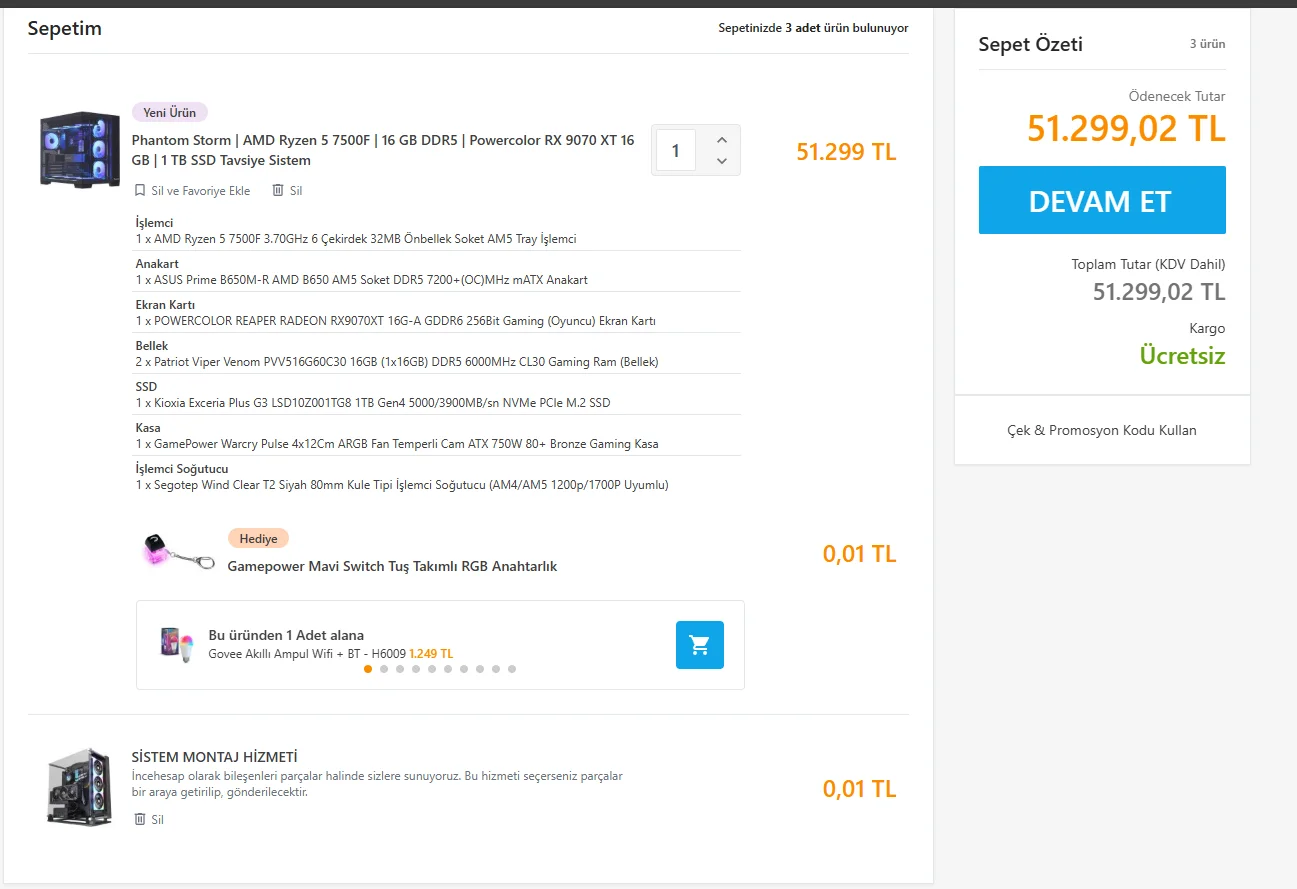Delete Phantom Storm system via trash Sil
Viewport: 1297px width, 889px height.
click(x=287, y=190)
